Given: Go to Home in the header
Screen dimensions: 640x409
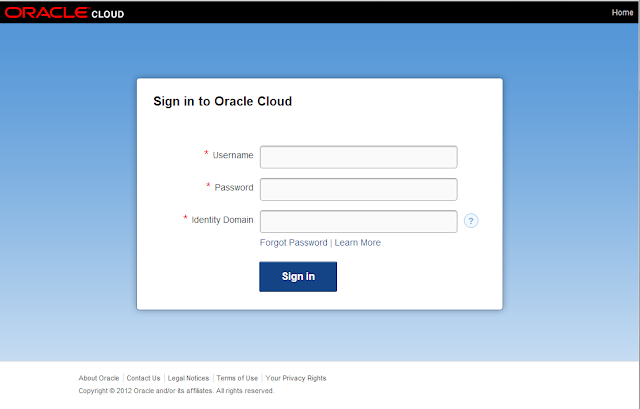Looking at the screenshot, I should point(622,13).
